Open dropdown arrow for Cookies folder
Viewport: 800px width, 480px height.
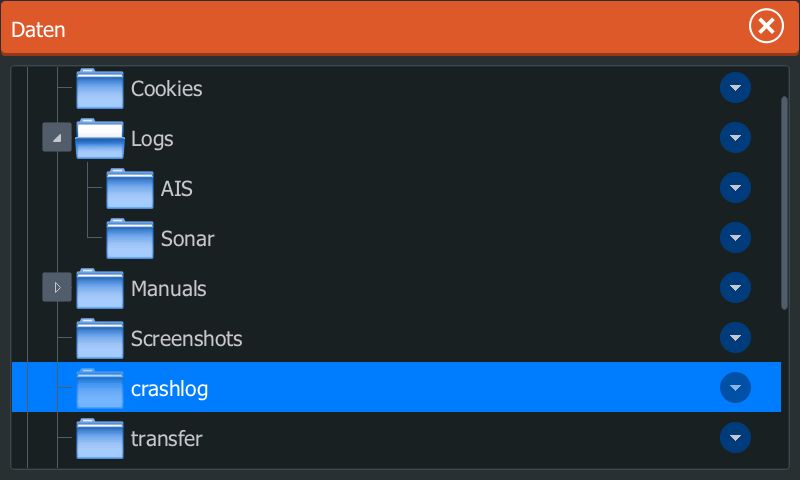coord(735,88)
